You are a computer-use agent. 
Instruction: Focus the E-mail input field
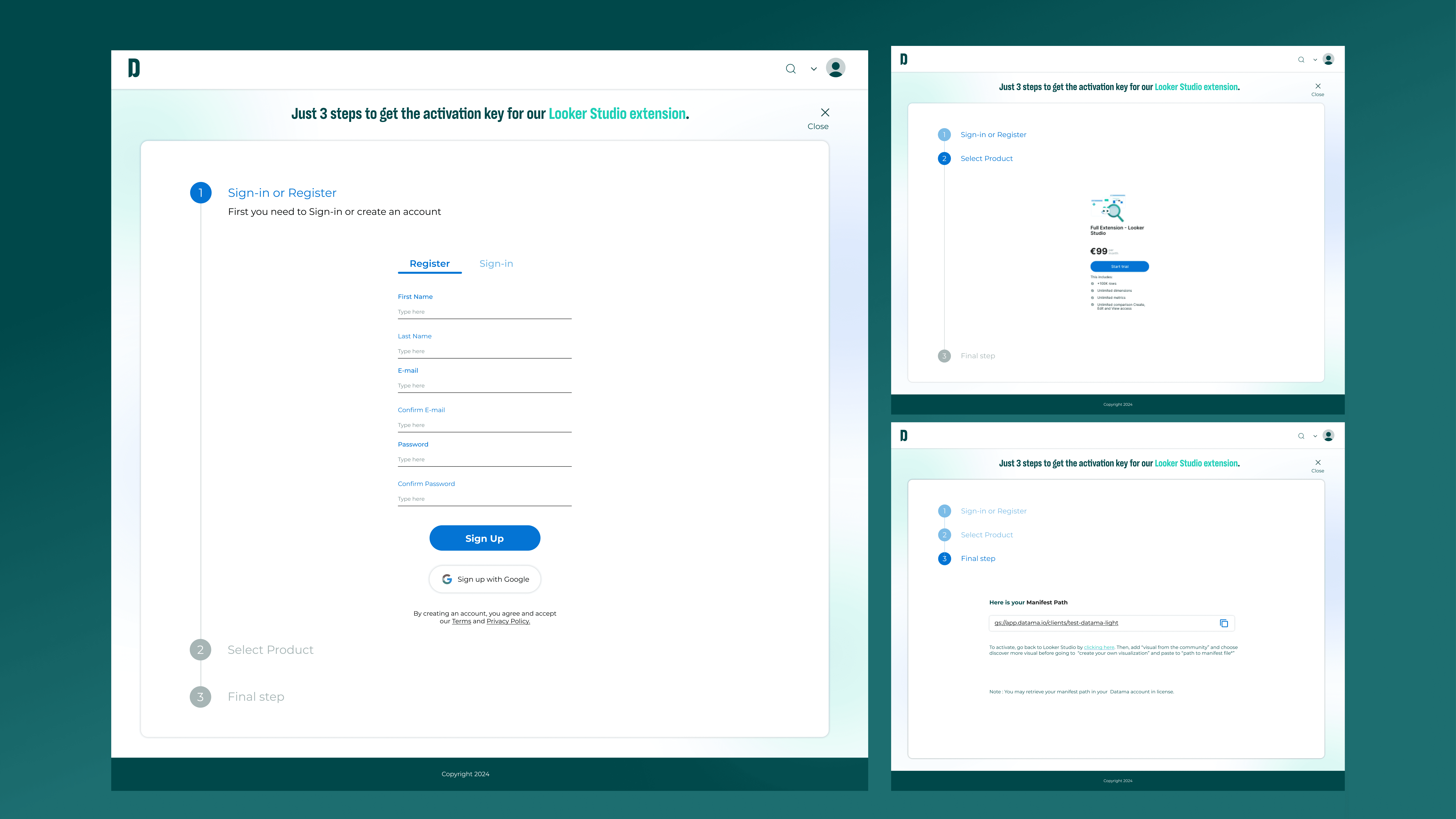pos(484,386)
